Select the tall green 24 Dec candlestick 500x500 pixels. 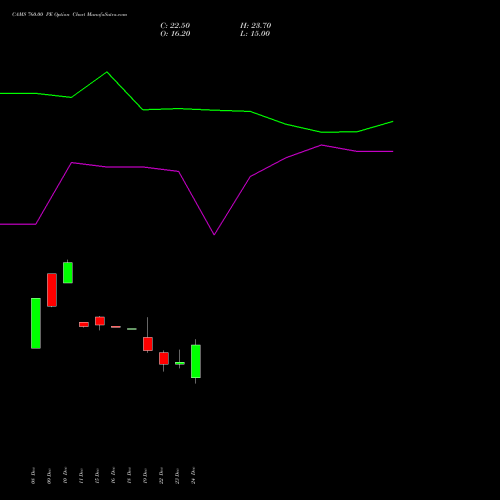(x=196, y=361)
